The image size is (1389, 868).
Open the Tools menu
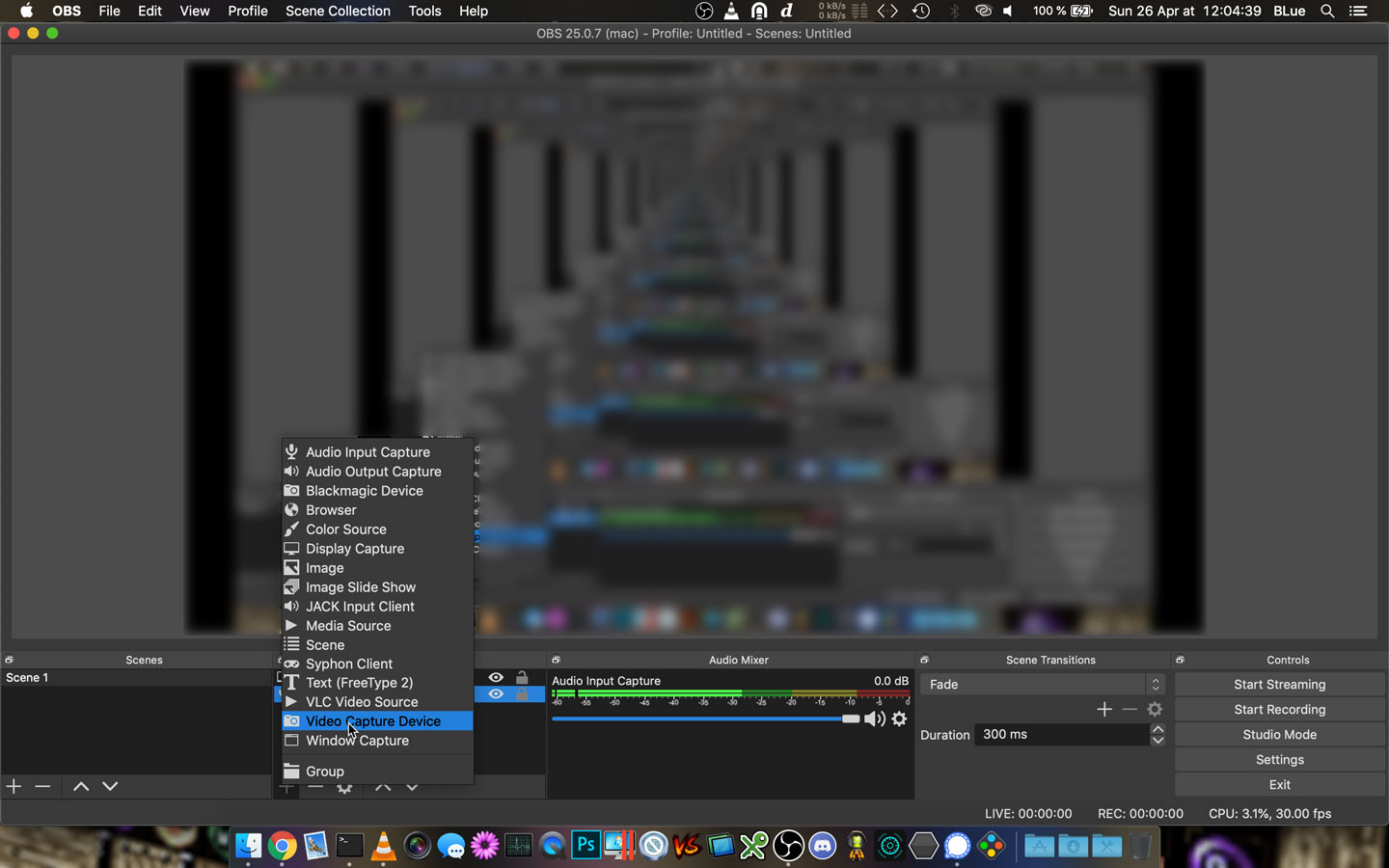(x=424, y=11)
